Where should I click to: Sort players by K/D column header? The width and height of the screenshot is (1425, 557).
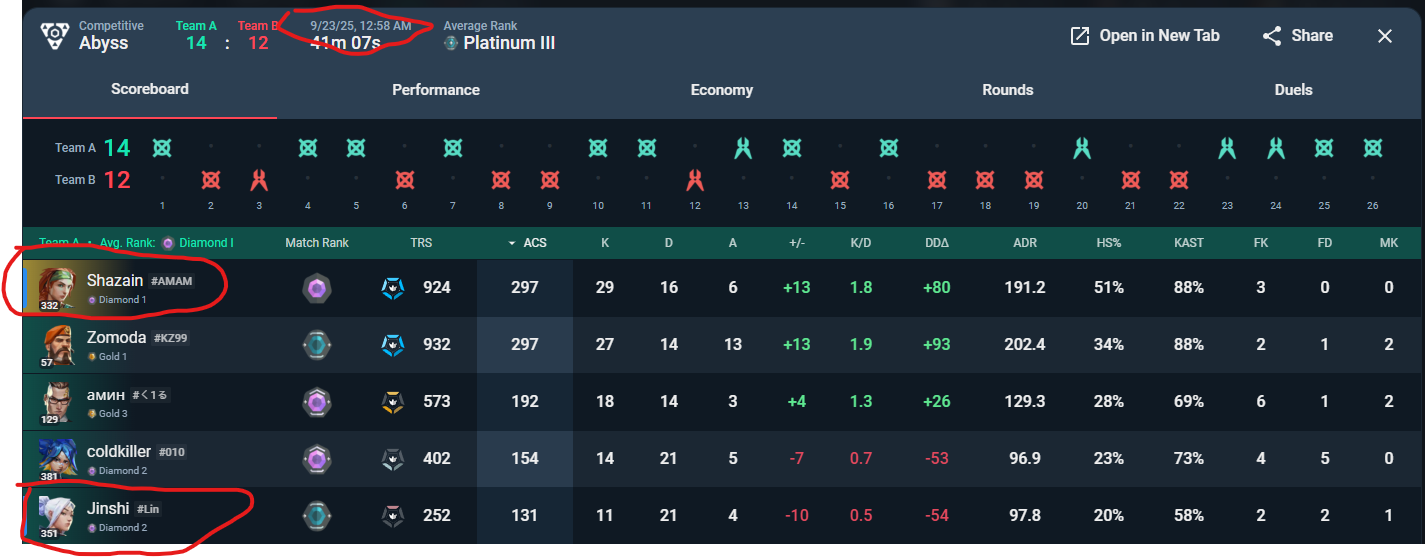click(x=860, y=243)
